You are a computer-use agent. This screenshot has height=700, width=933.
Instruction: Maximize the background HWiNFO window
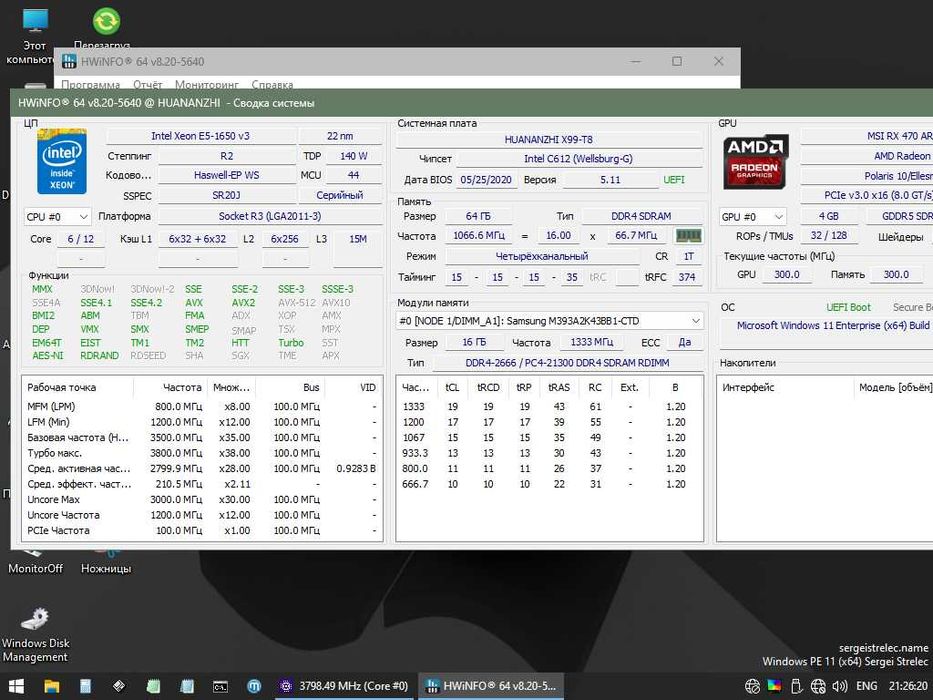coord(677,61)
